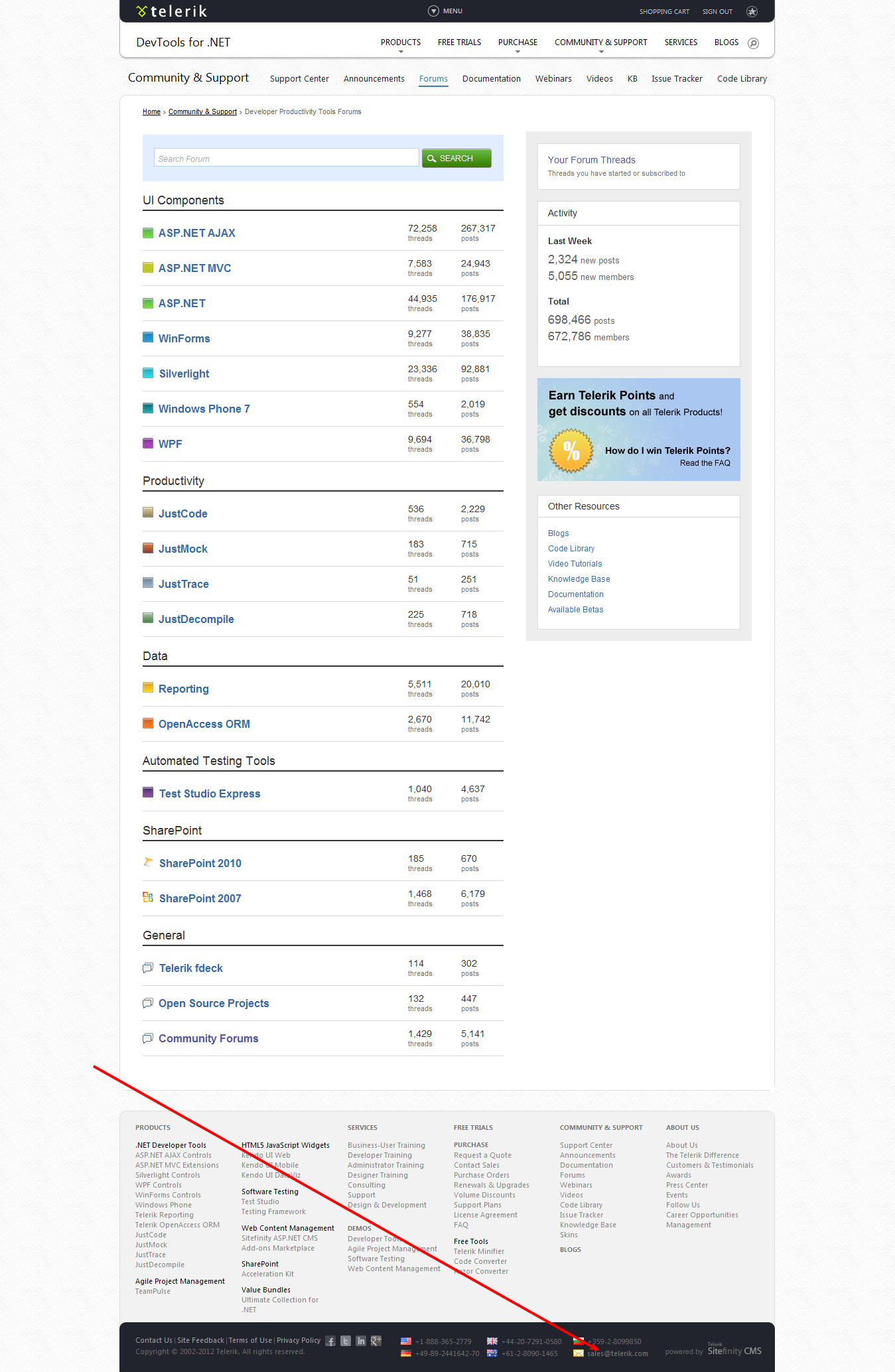Viewport: 895px width, 1372px height.
Task: Click the Home breadcrumb link
Action: tap(151, 112)
